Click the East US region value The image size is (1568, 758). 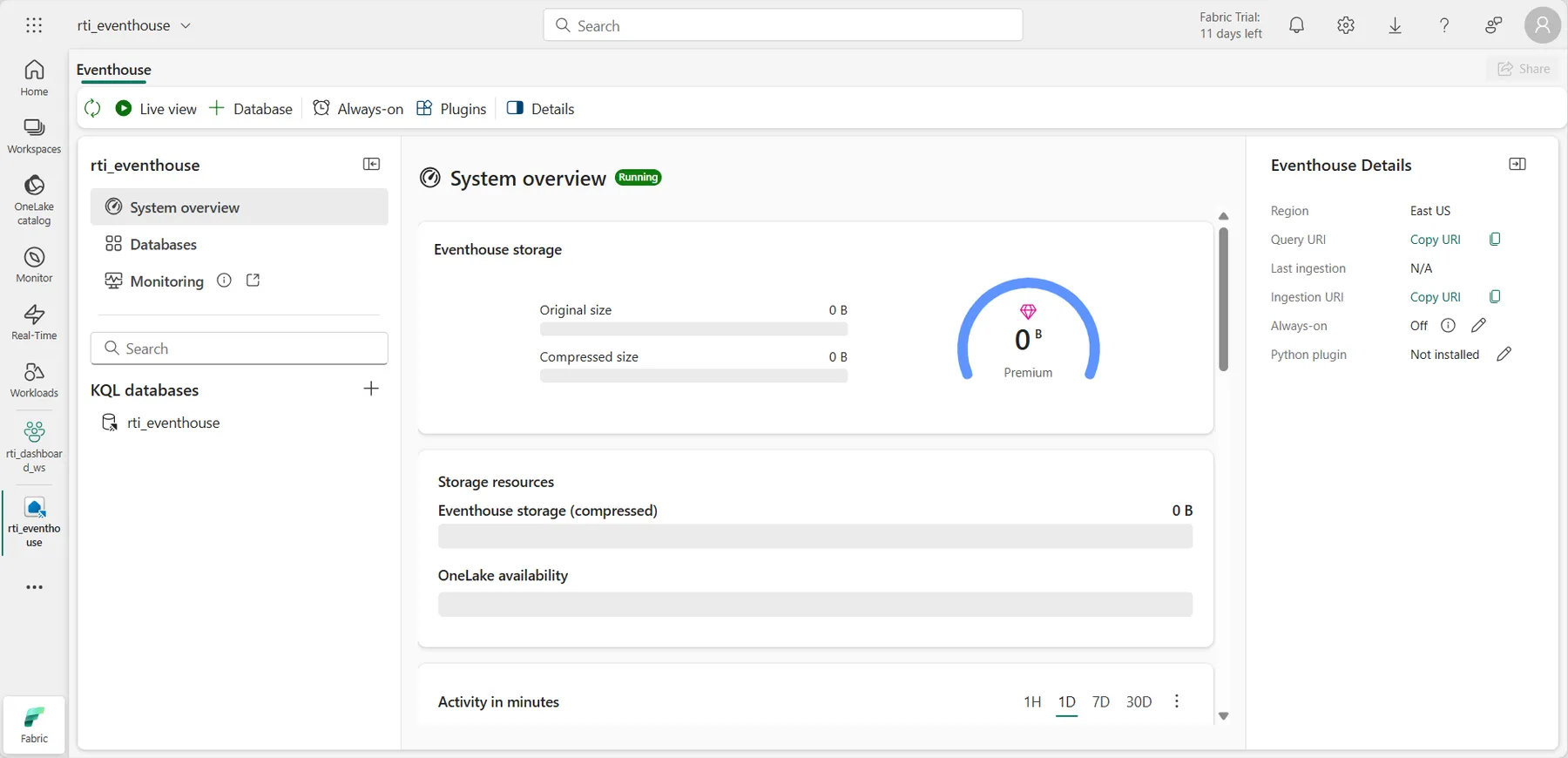(1430, 210)
